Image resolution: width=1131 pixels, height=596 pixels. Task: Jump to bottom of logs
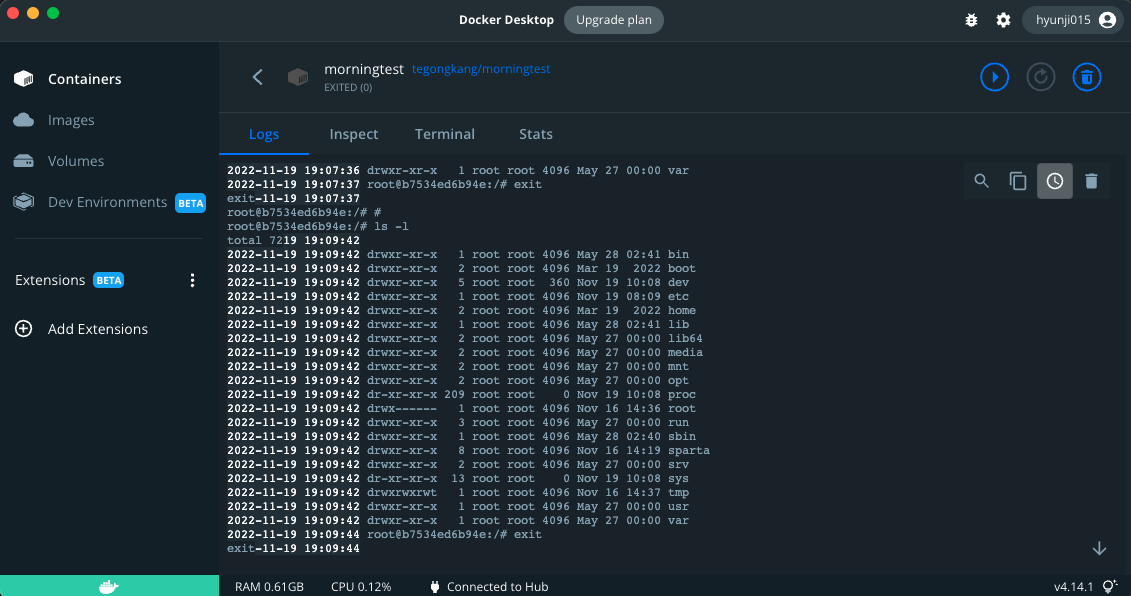click(1099, 548)
